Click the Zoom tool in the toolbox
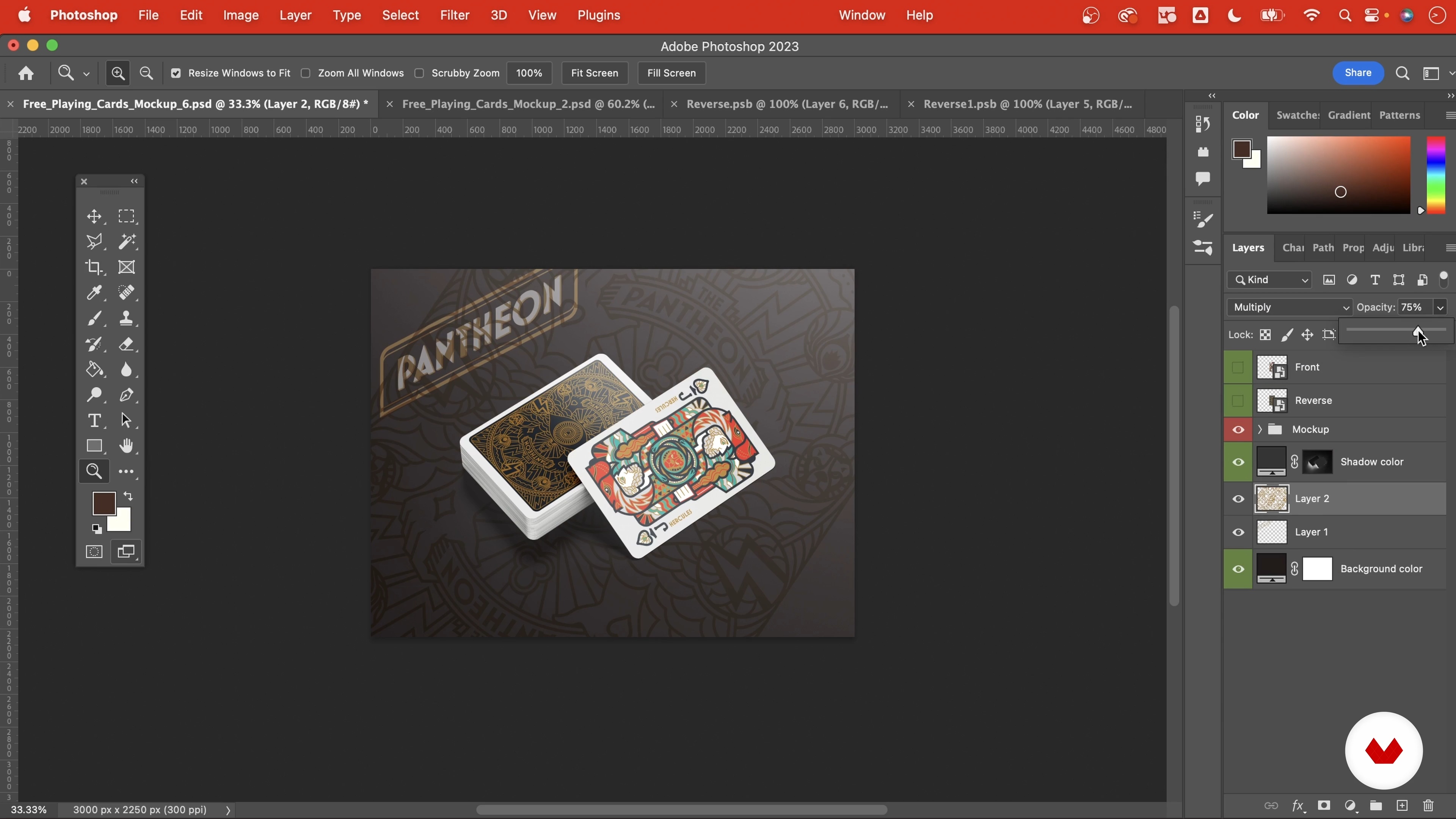Viewport: 1456px width, 819px height. [x=94, y=471]
